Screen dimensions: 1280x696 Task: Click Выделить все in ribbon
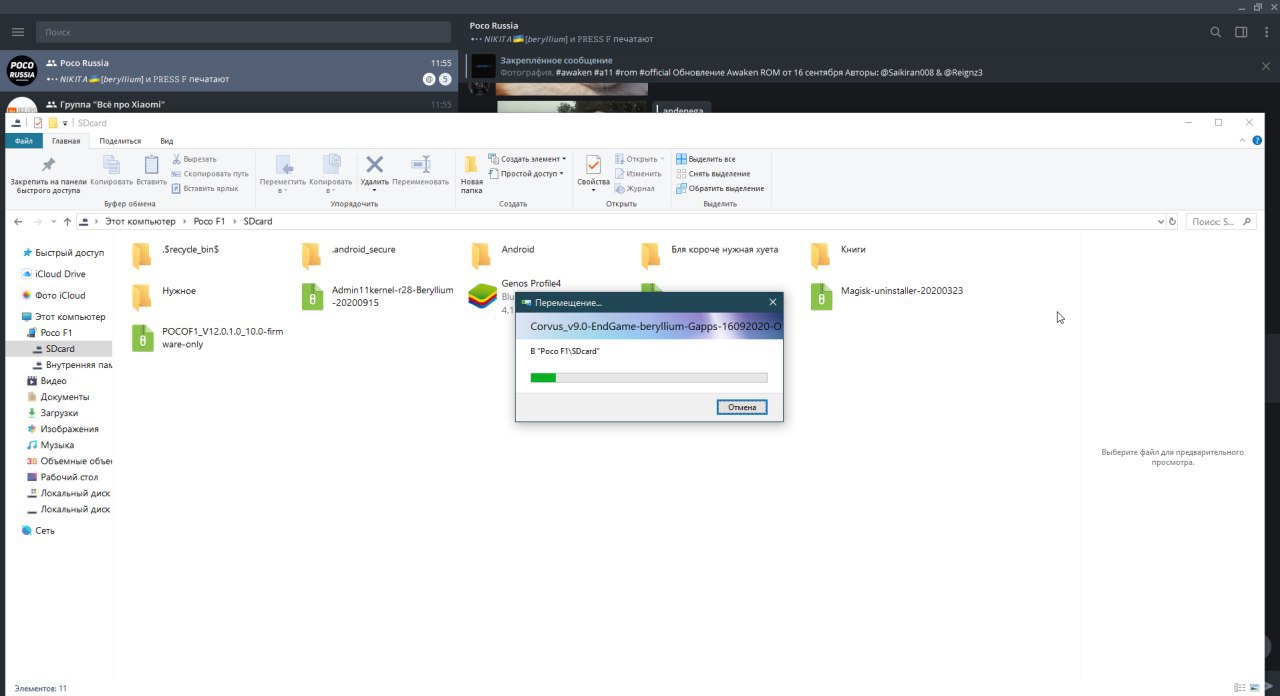point(706,159)
